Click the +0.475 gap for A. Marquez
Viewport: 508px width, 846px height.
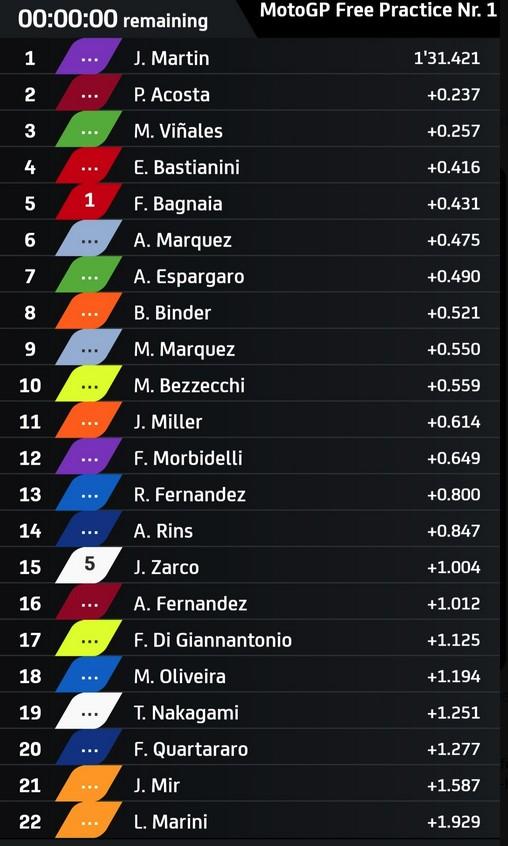(x=453, y=240)
